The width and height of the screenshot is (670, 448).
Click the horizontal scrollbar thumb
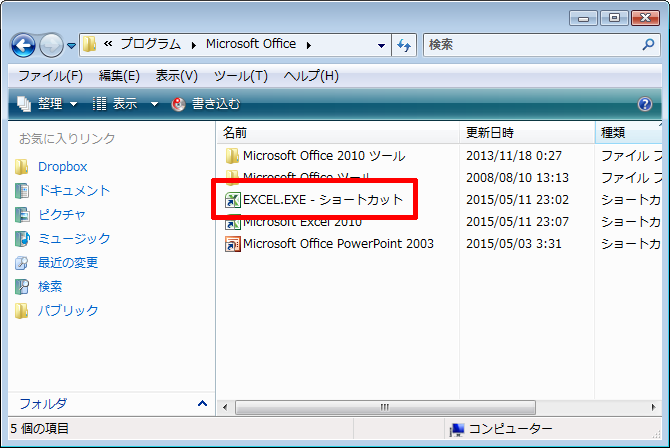point(385,407)
